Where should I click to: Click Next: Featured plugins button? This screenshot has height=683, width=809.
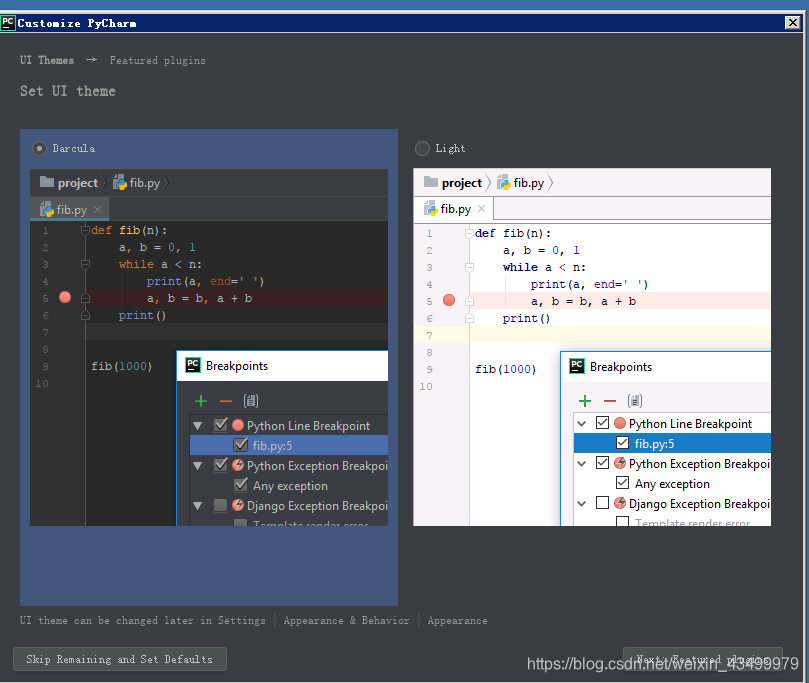click(703, 659)
